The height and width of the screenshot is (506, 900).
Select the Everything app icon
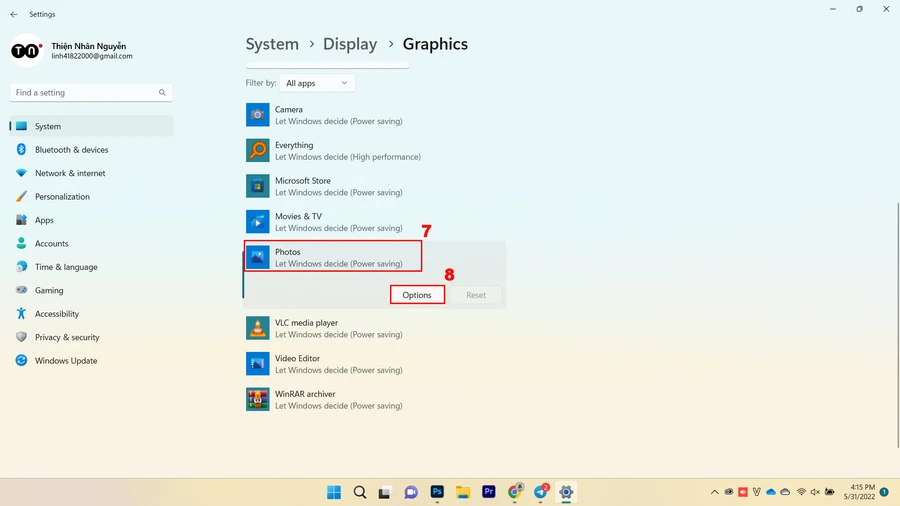(257, 150)
